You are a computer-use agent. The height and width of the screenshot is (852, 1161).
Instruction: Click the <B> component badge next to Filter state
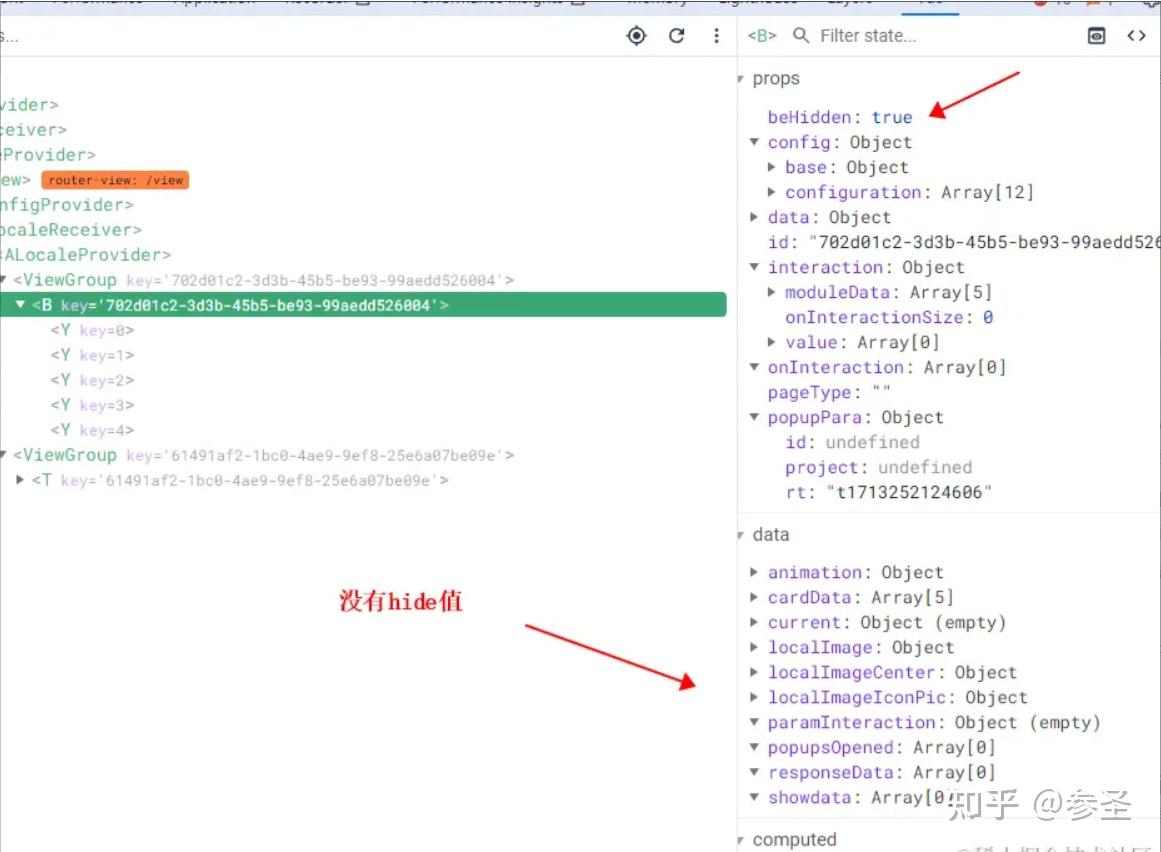[760, 35]
